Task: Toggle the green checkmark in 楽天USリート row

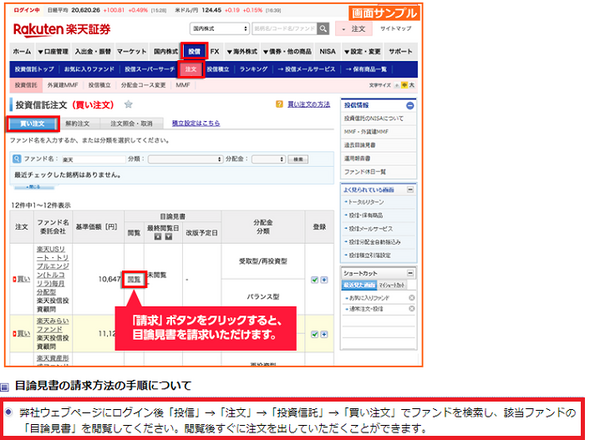Action: [315, 280]
